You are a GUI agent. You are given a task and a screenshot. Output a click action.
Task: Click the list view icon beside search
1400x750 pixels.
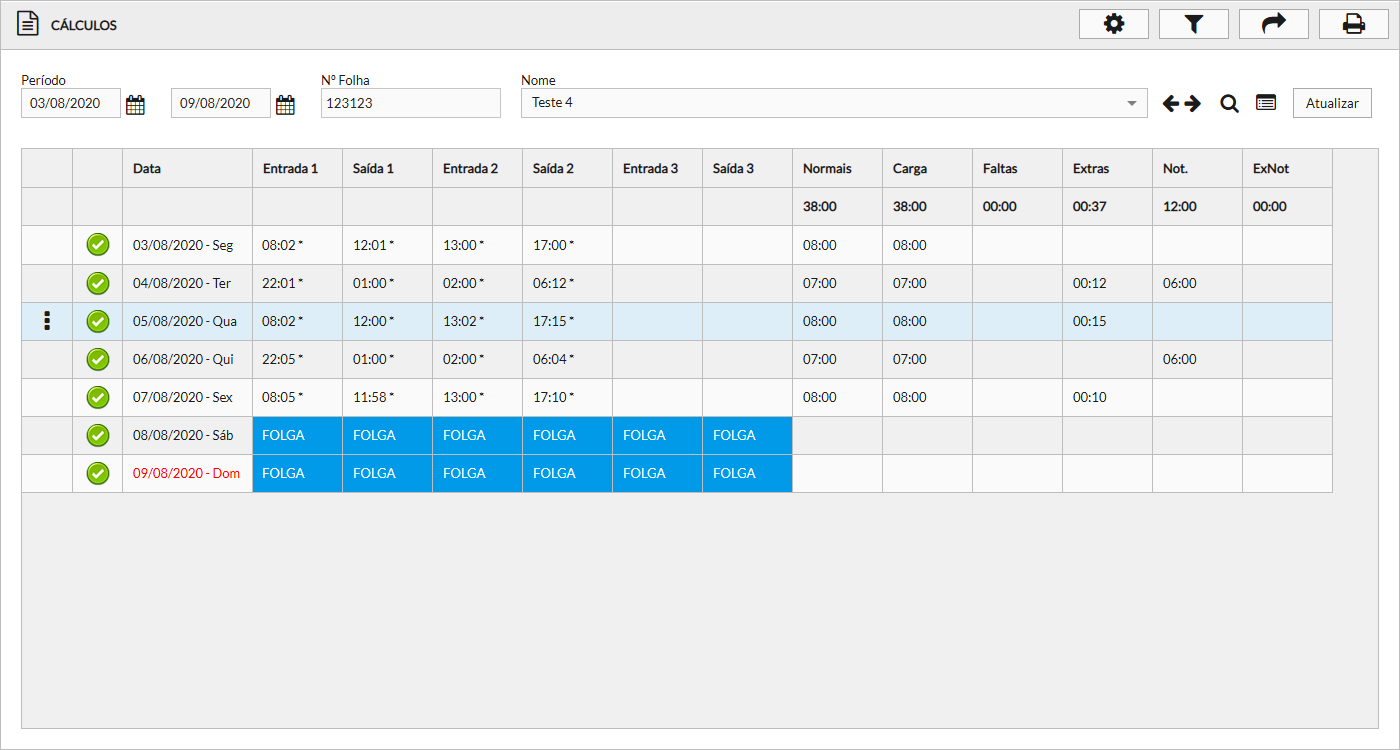[x=1266, y=103]
